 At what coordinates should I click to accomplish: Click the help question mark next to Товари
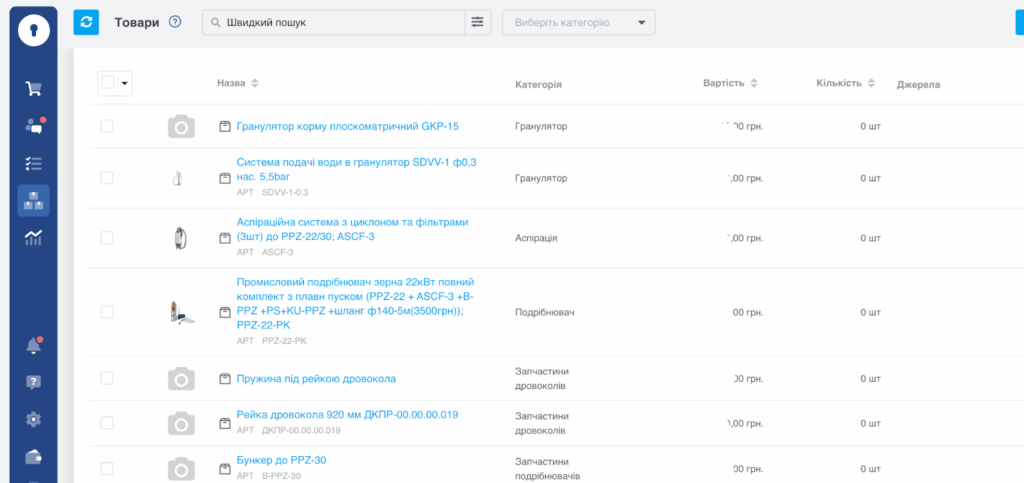(175, 22)
